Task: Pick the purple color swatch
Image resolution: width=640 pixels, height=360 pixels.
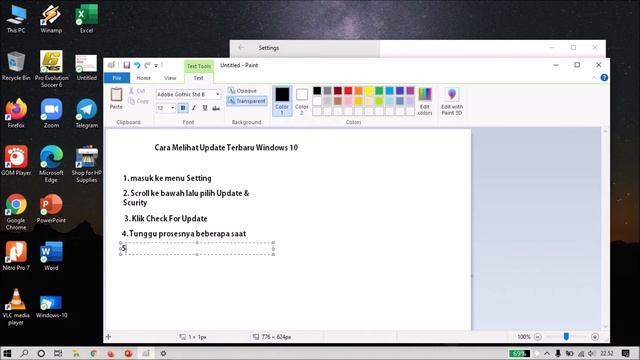Action: [x=410, y=91]
